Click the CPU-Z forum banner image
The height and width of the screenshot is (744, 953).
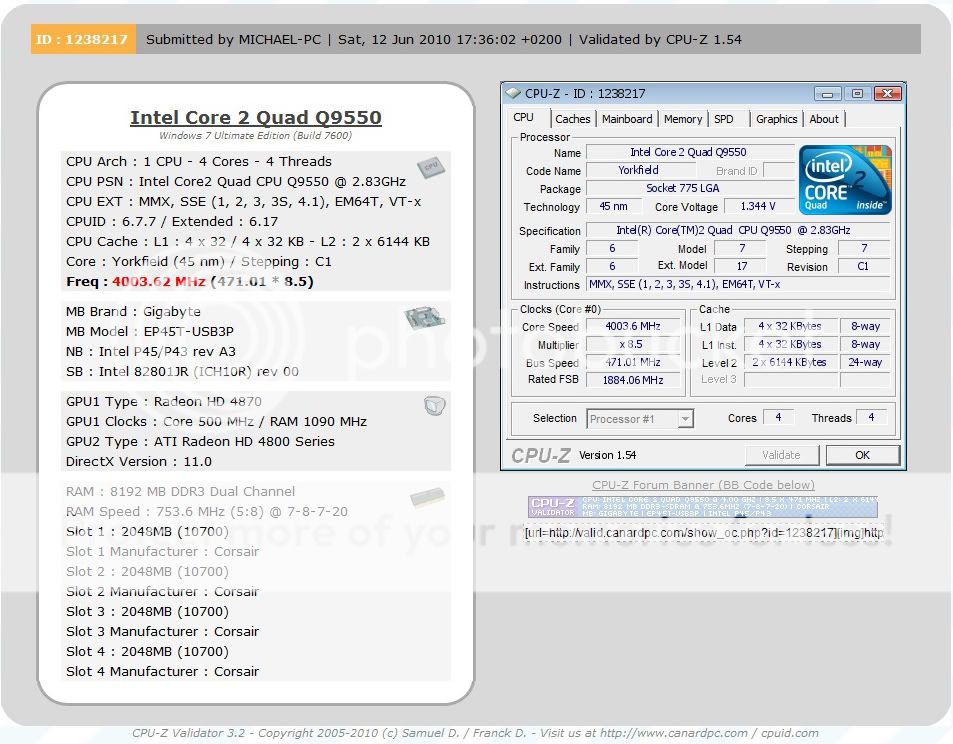click(x=702, y=508)
